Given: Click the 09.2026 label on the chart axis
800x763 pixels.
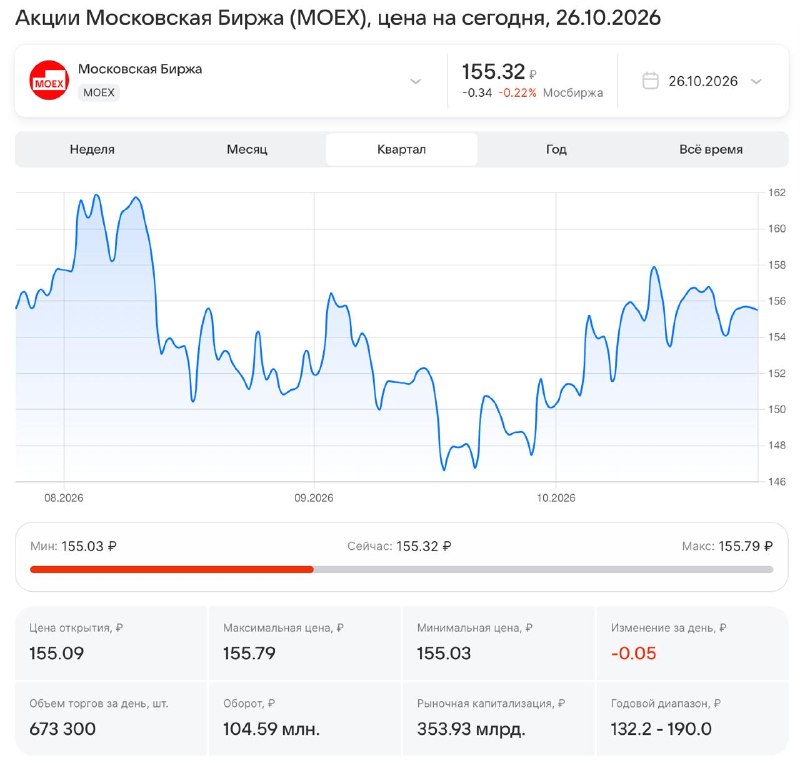Looking at the screenshot, I should click(314, 498).
